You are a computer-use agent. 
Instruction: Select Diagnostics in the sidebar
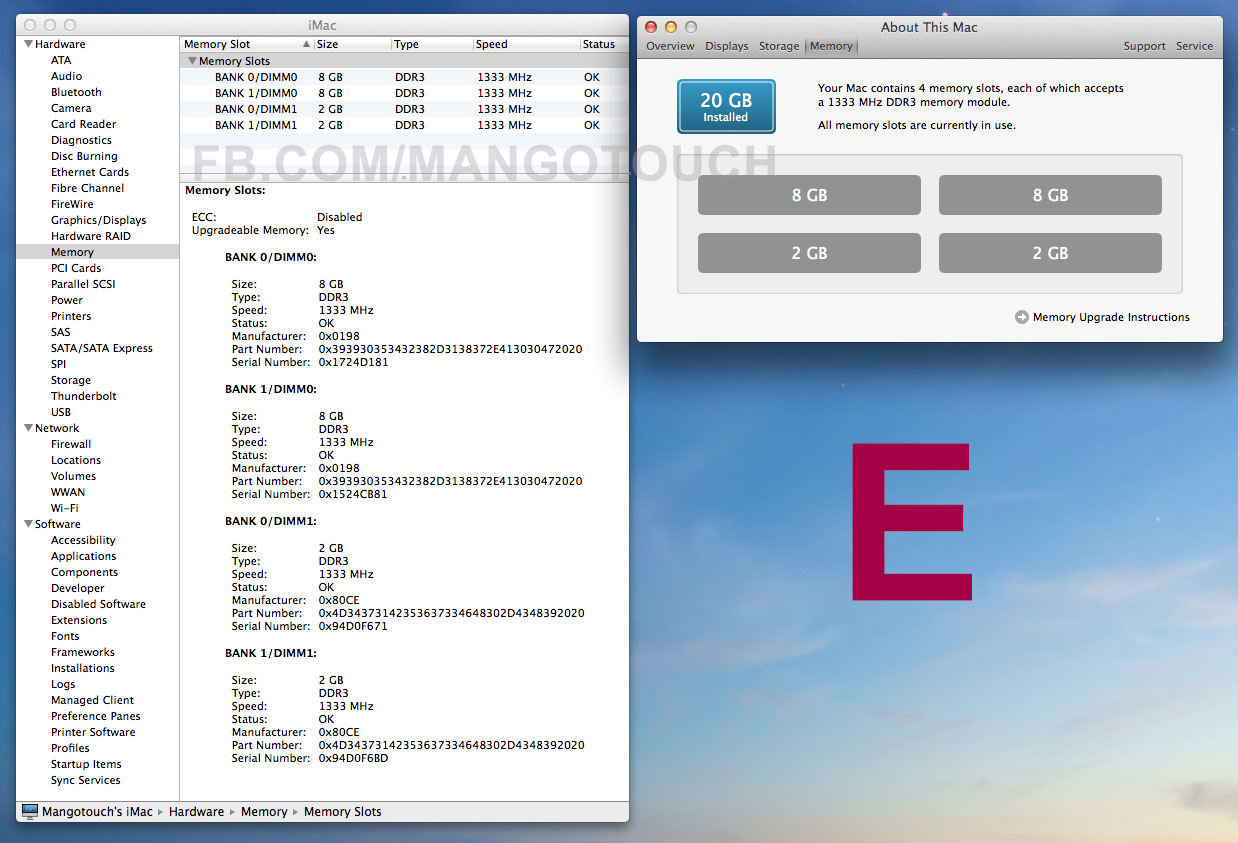pos(81,140)
